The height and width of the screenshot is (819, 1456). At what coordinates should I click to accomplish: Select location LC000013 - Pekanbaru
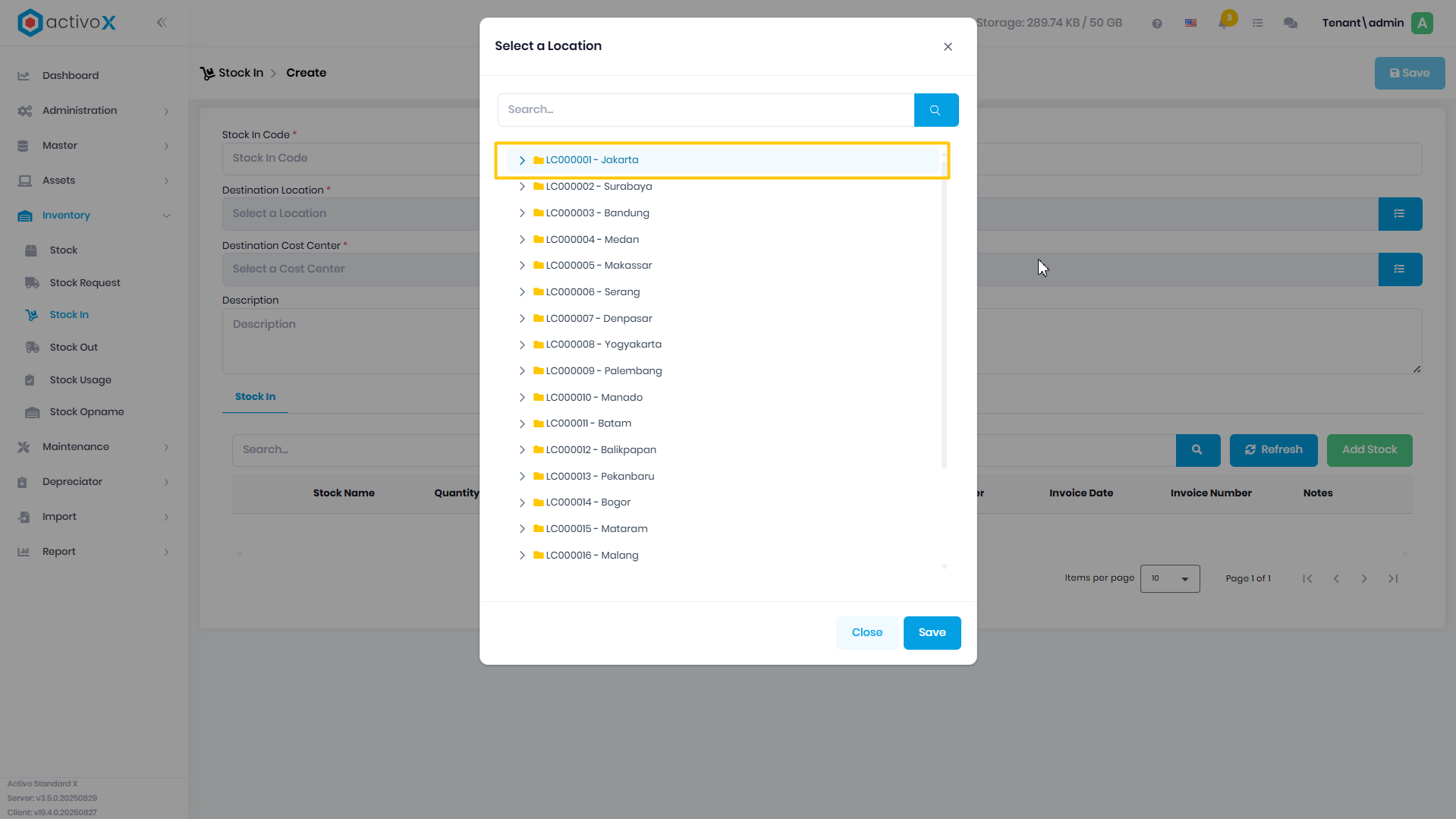pos(599,477)
